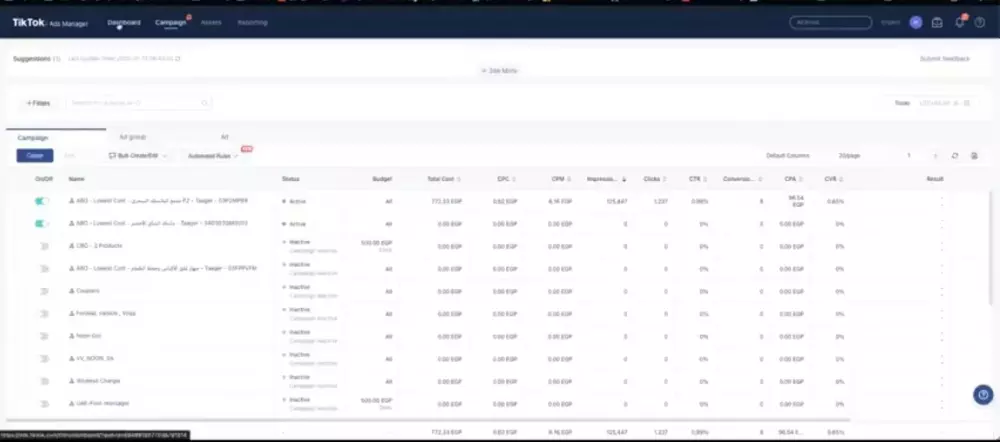This screenshot has height=442, width=1000.
Task: Sort by the CTR column
Action: point(705,179)
